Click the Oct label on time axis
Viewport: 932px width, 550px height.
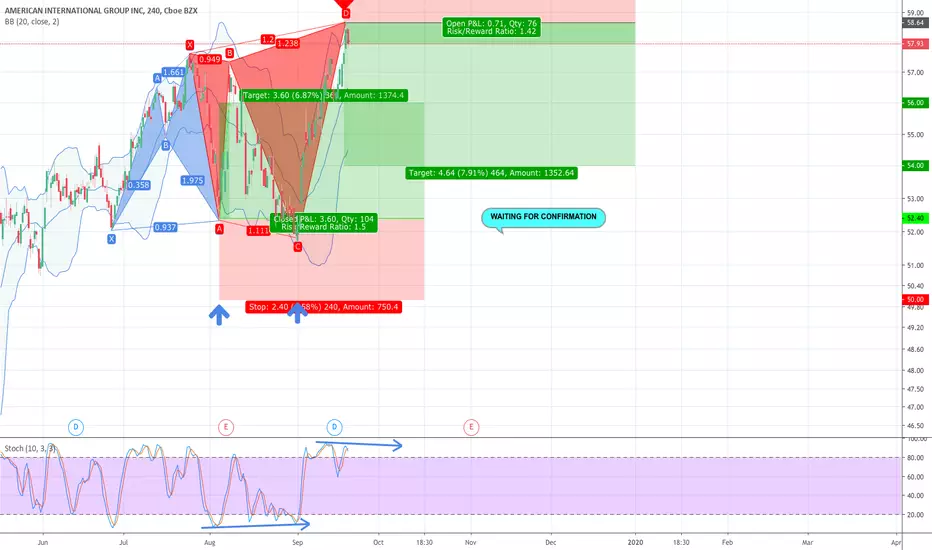pos(378,542)
